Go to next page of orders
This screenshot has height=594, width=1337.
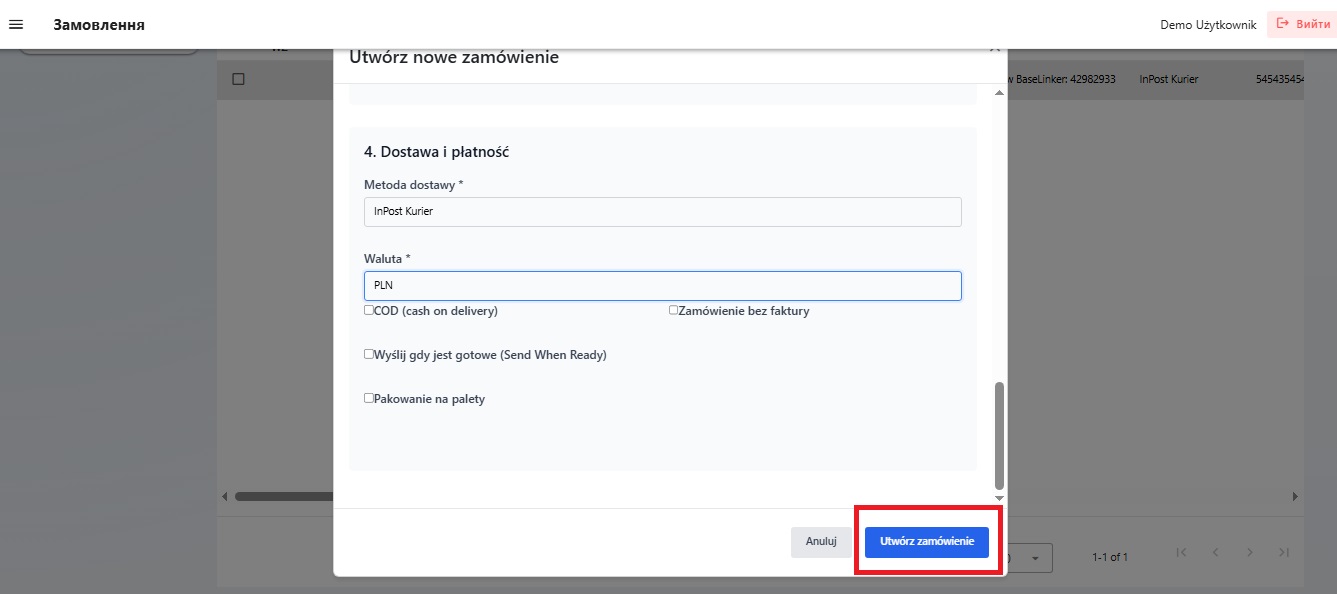coord(1250,552)
